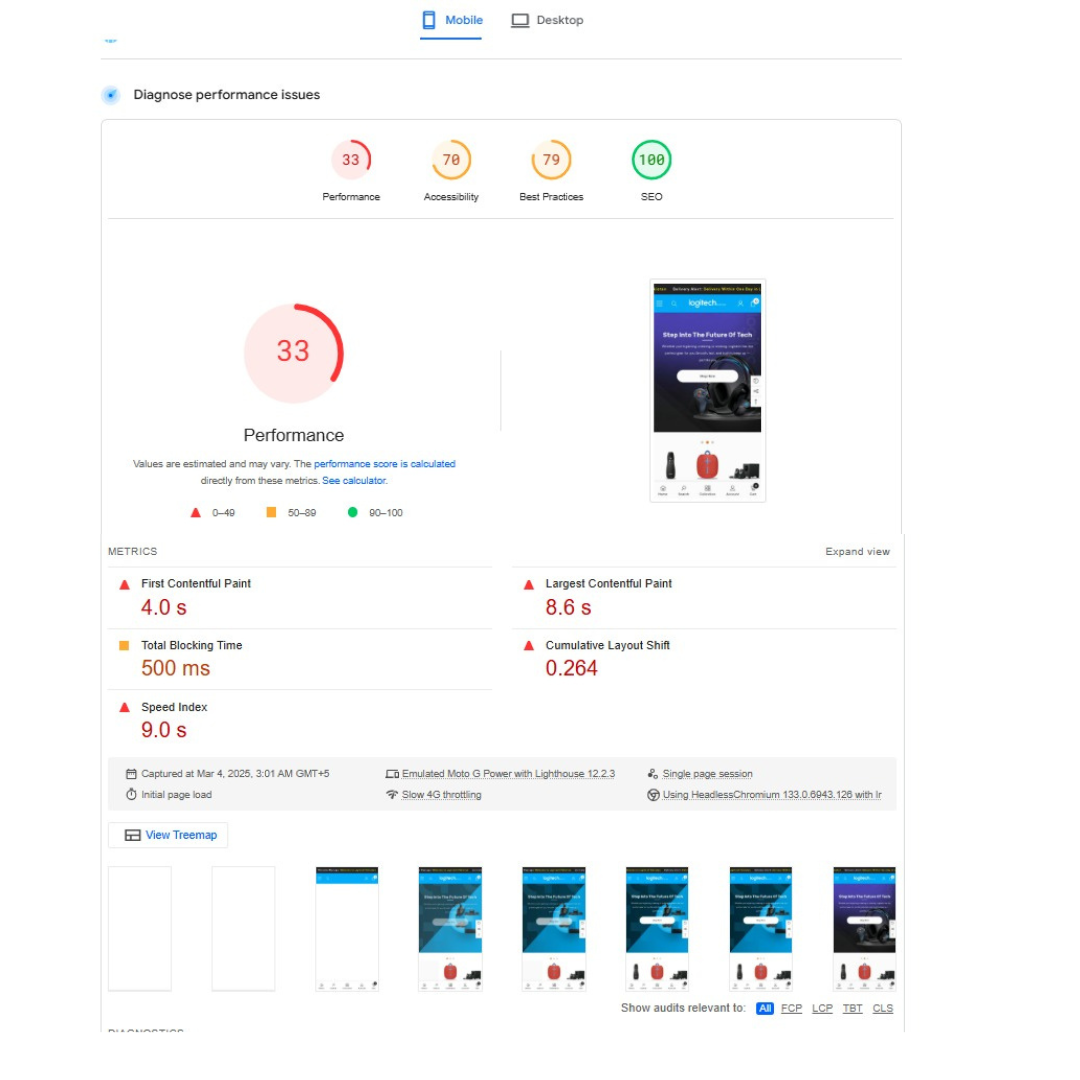Filter audits by CLS

coord(882,1008)
